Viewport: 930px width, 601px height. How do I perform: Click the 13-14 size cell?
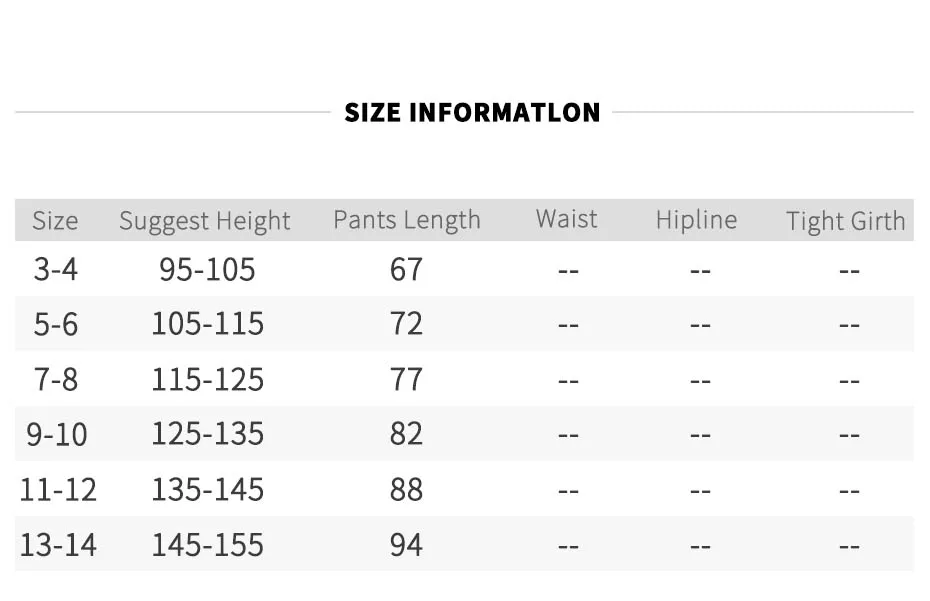[x=58, y=545]
